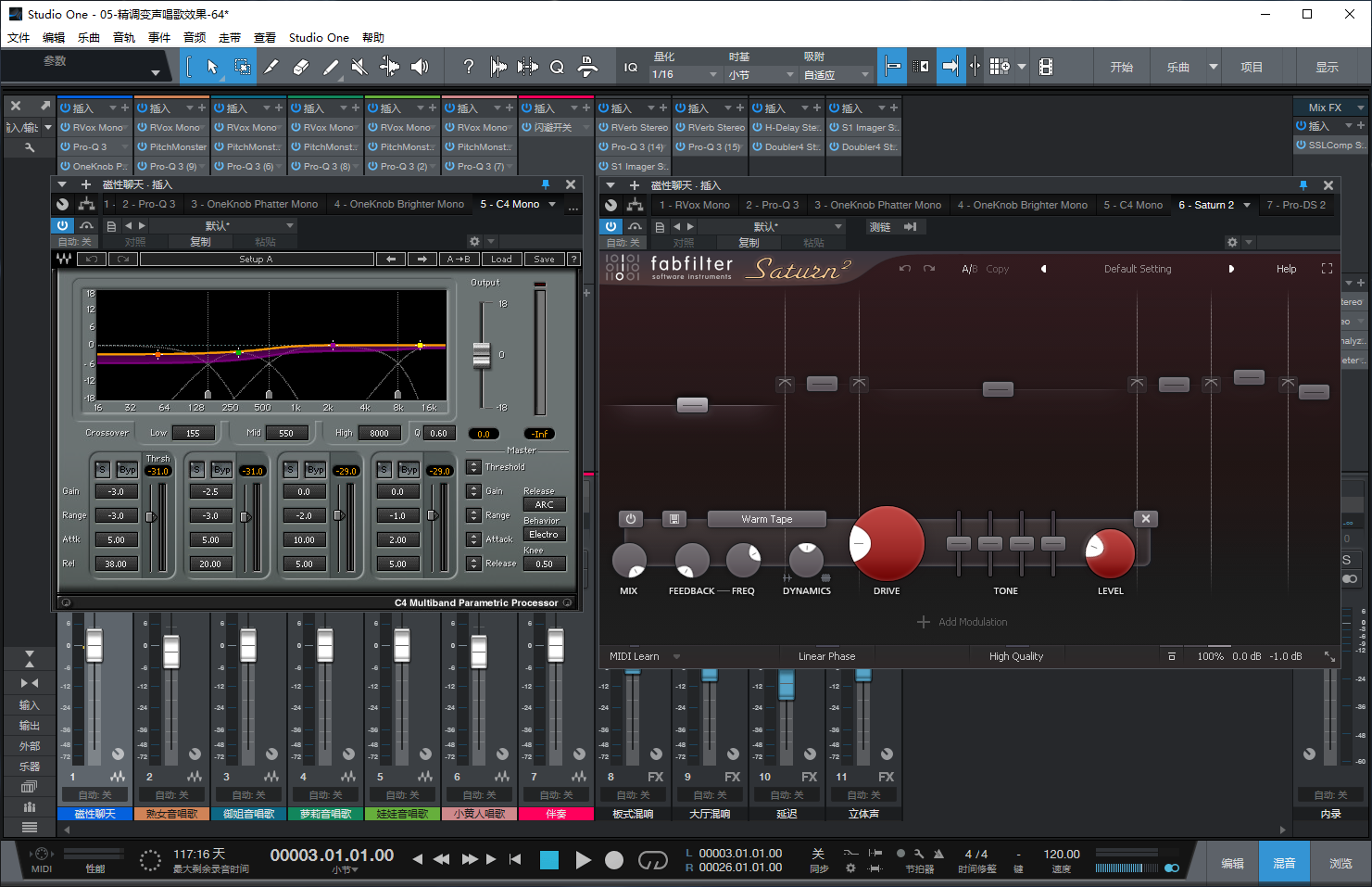Viewport: 1372px width, 887px height.
Task: Select the Range tool in the toolbar
Action: [x=242, y=67]
